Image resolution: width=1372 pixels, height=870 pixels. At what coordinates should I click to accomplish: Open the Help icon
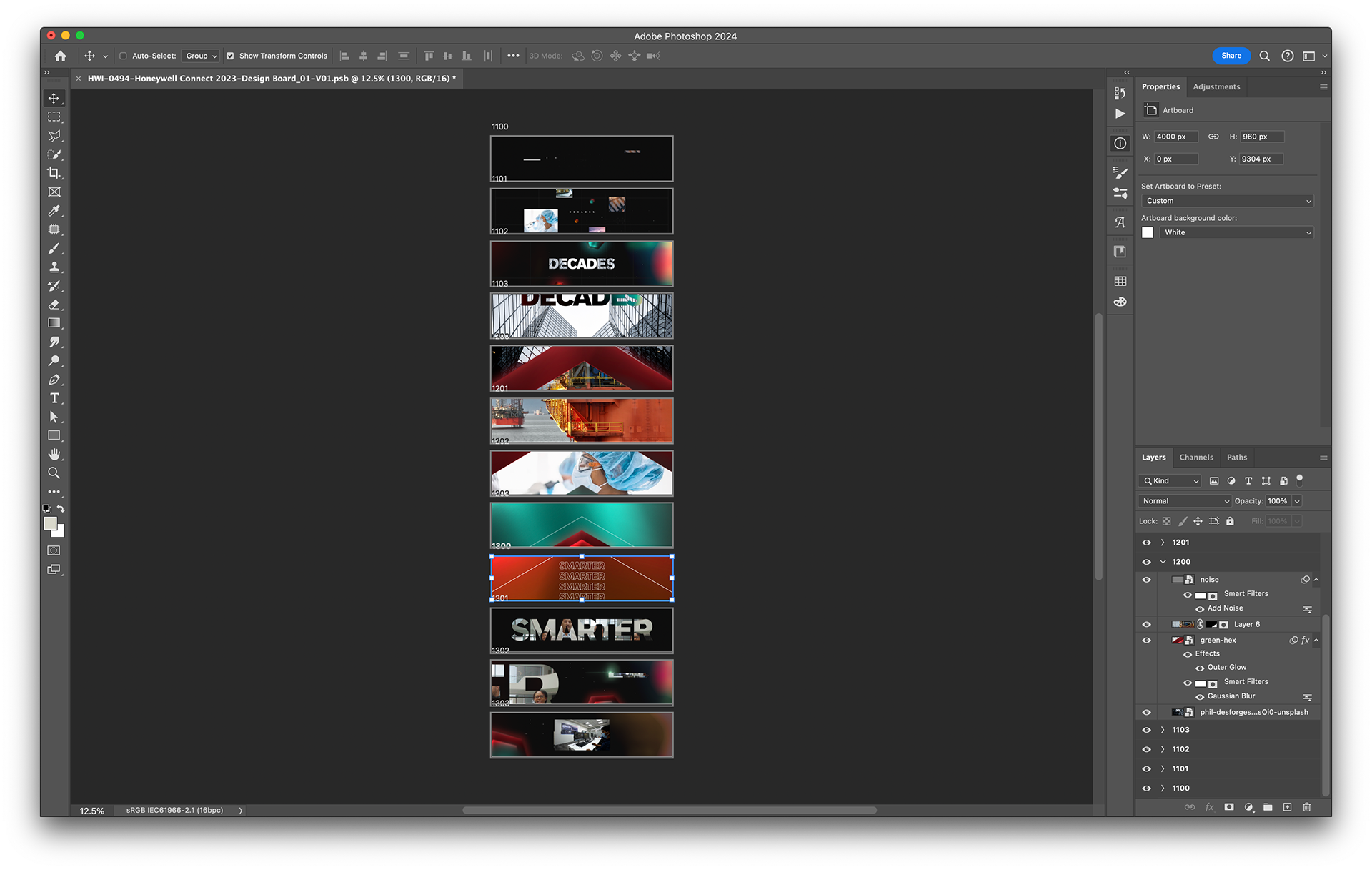(1287, 56)
